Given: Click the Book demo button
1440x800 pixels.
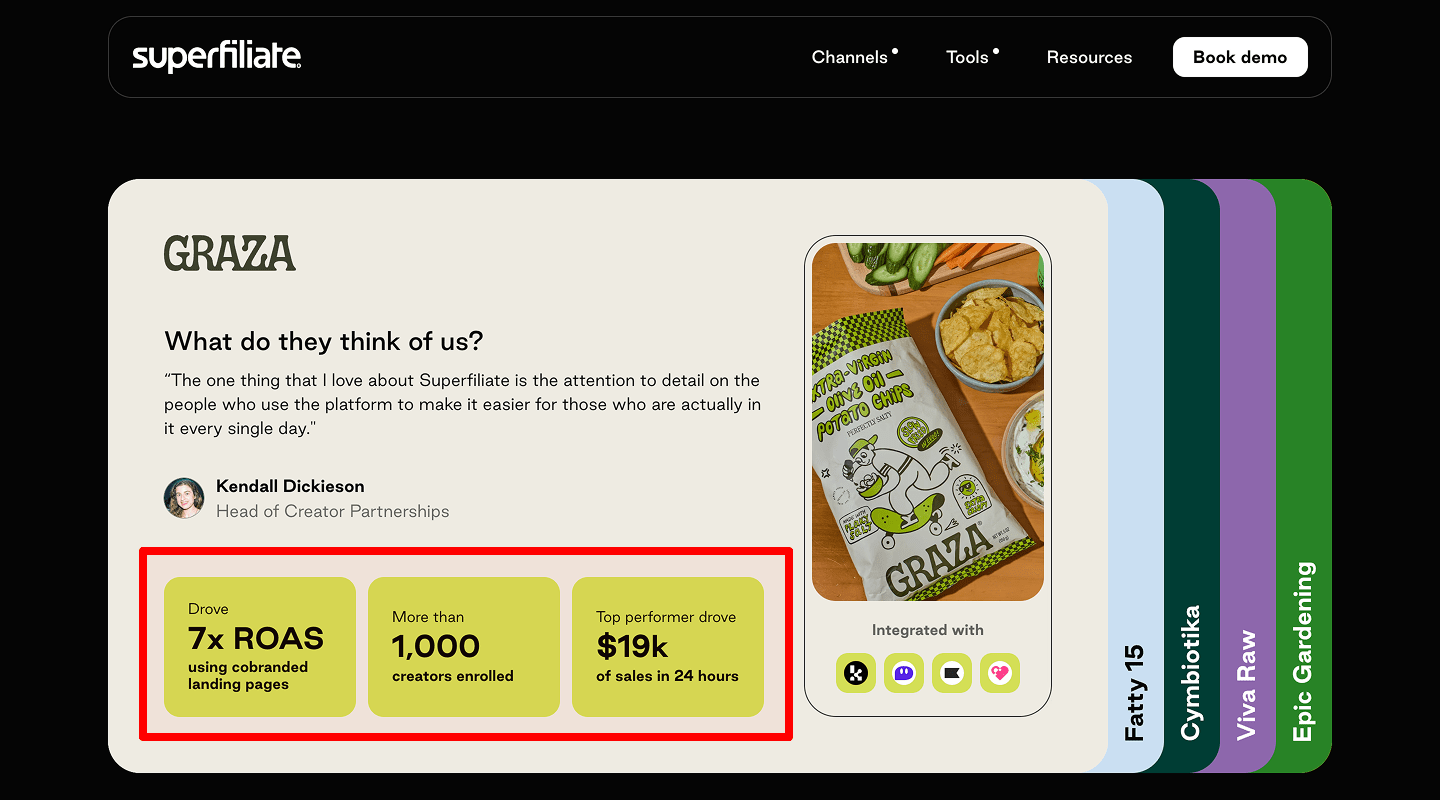Looking at the screenshot, I should [1240, 57].
